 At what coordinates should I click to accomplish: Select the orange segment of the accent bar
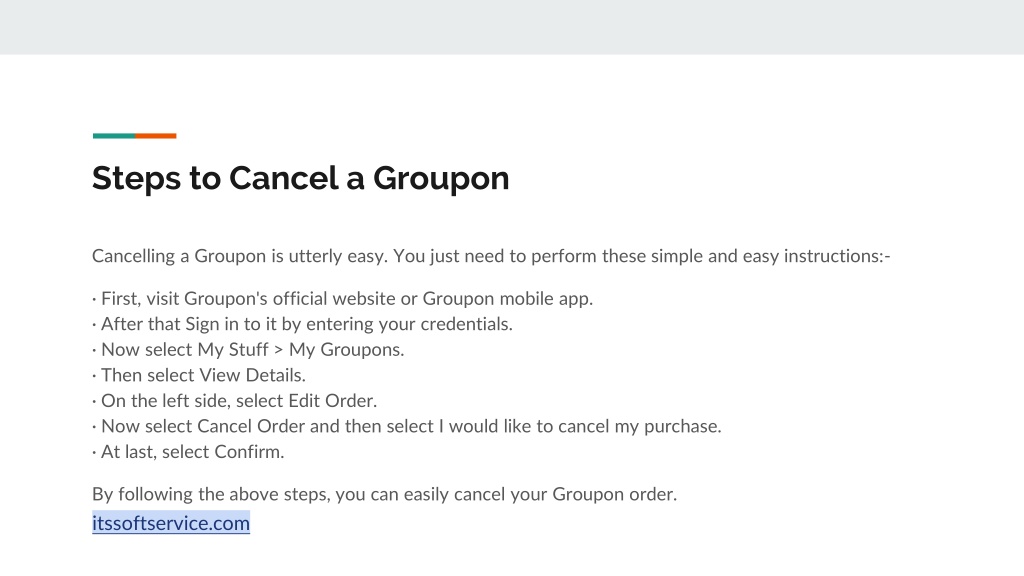(x=155, y=136)
